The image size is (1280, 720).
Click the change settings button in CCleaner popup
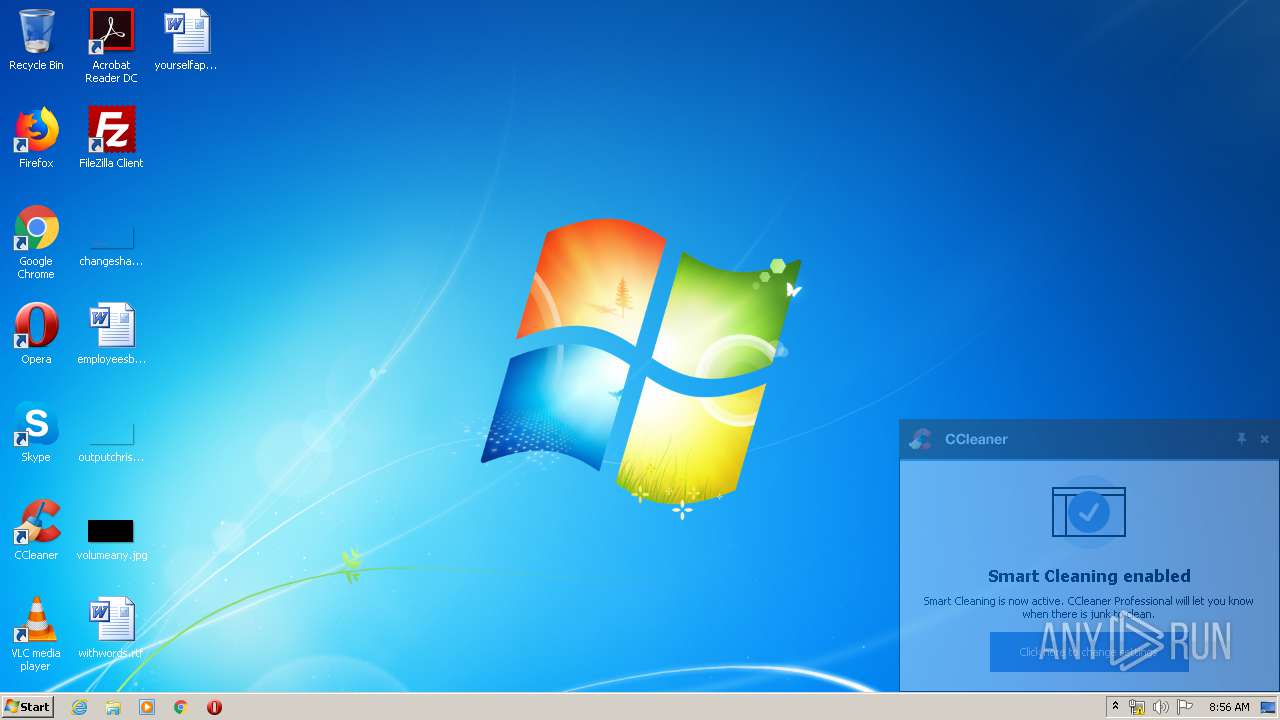pos(1089,652)
